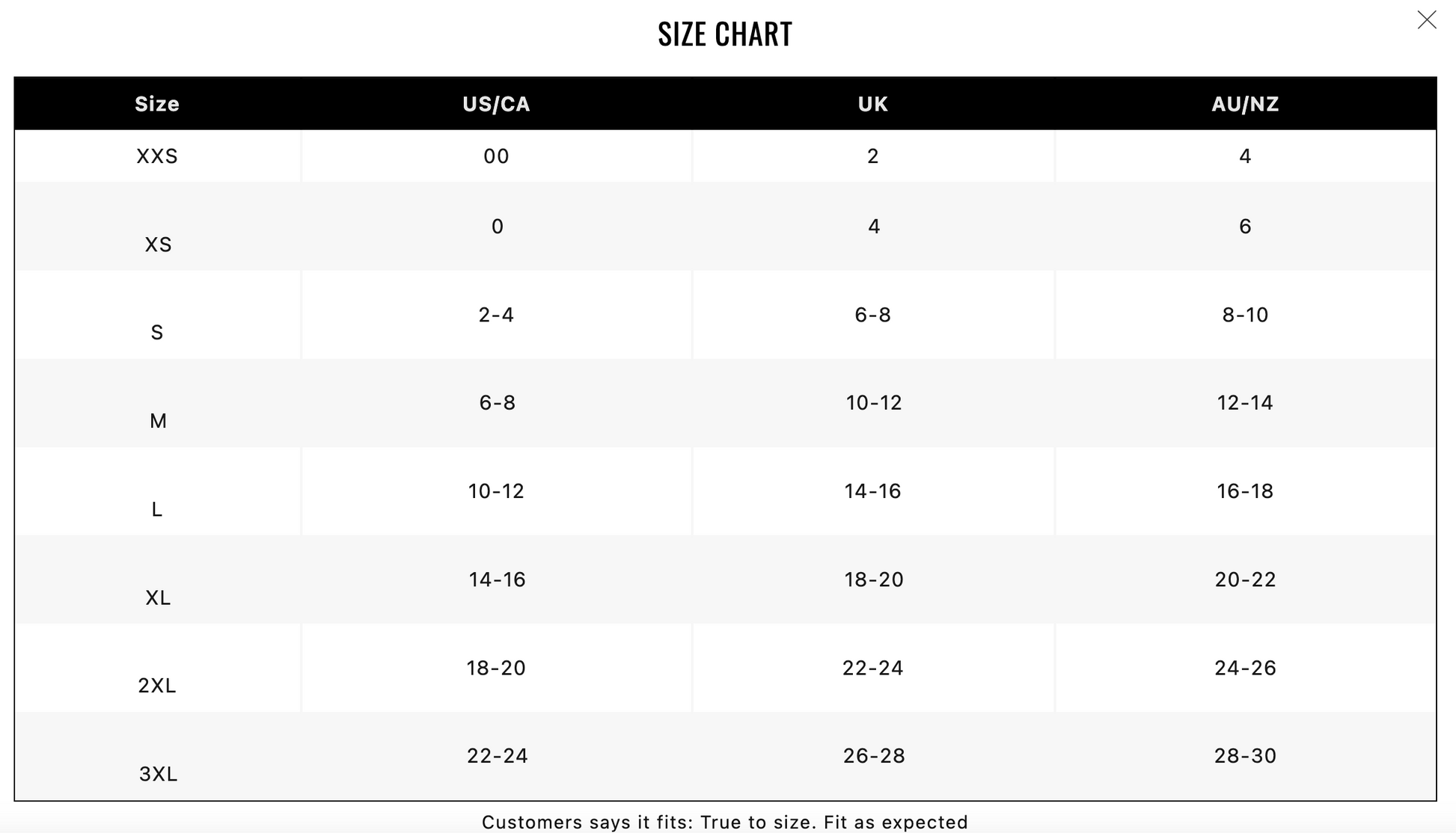Click US/CA value 00 for XXS
The image size is (1456, 833).
pyautogui.click(x=496, y=156)
